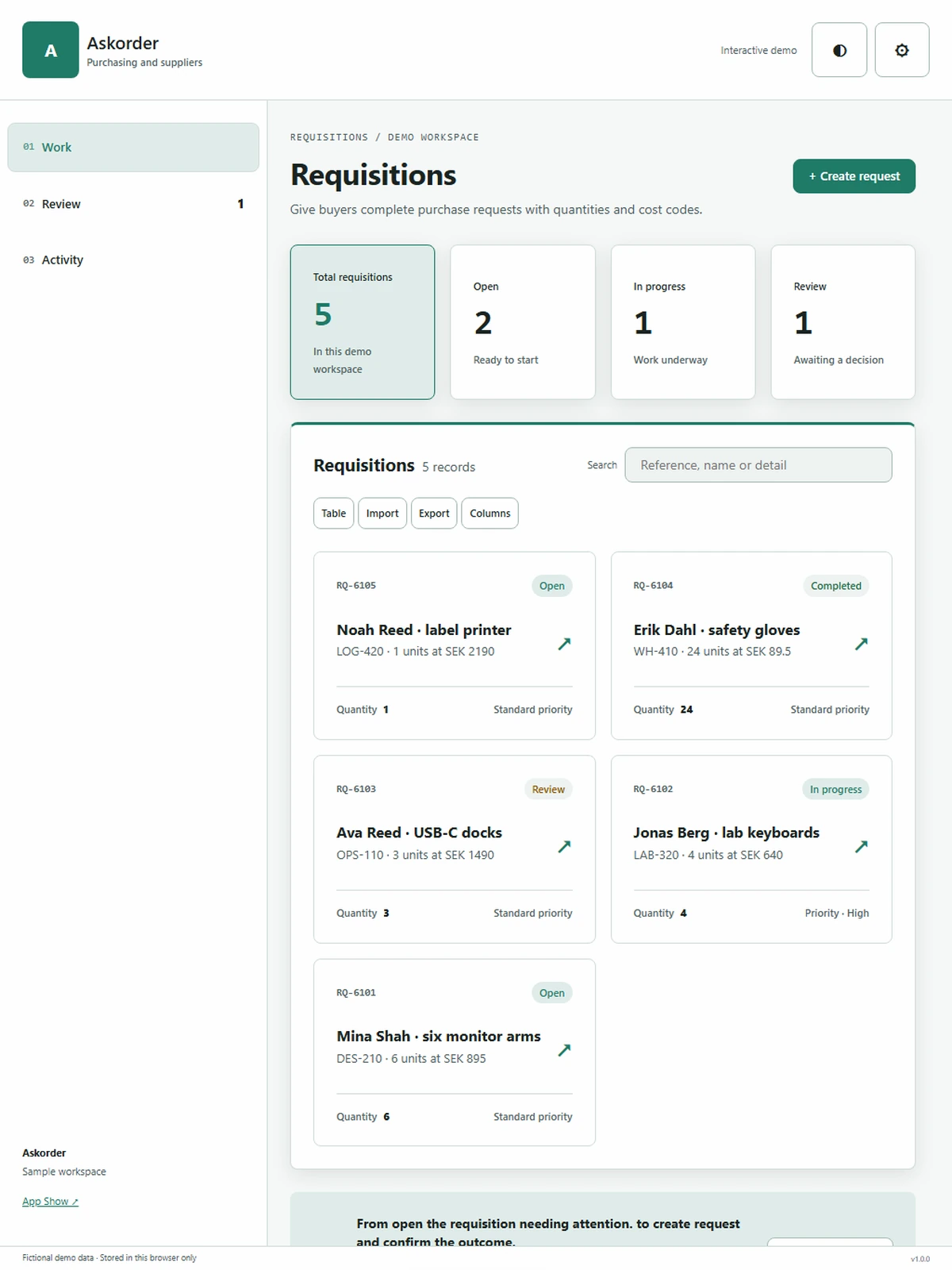
Task: Filter by the Review stat card
Action: coord(843,322)
